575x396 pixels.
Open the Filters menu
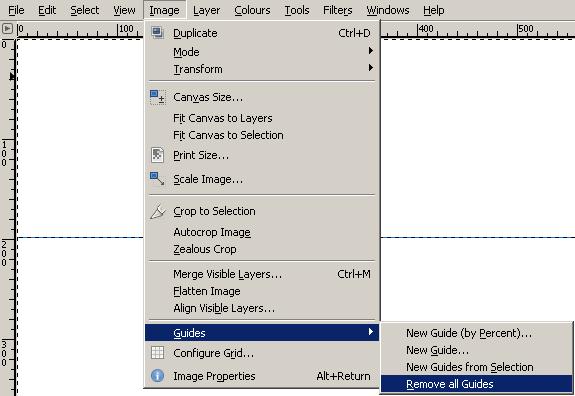(x=337, y=10)
